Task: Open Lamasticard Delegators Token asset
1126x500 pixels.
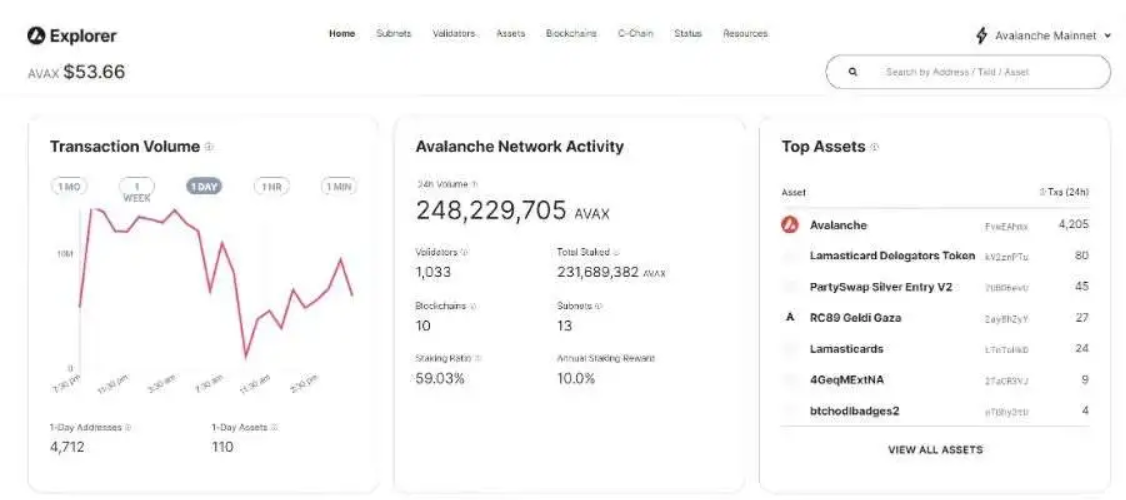Action: (x=892, y=256)
